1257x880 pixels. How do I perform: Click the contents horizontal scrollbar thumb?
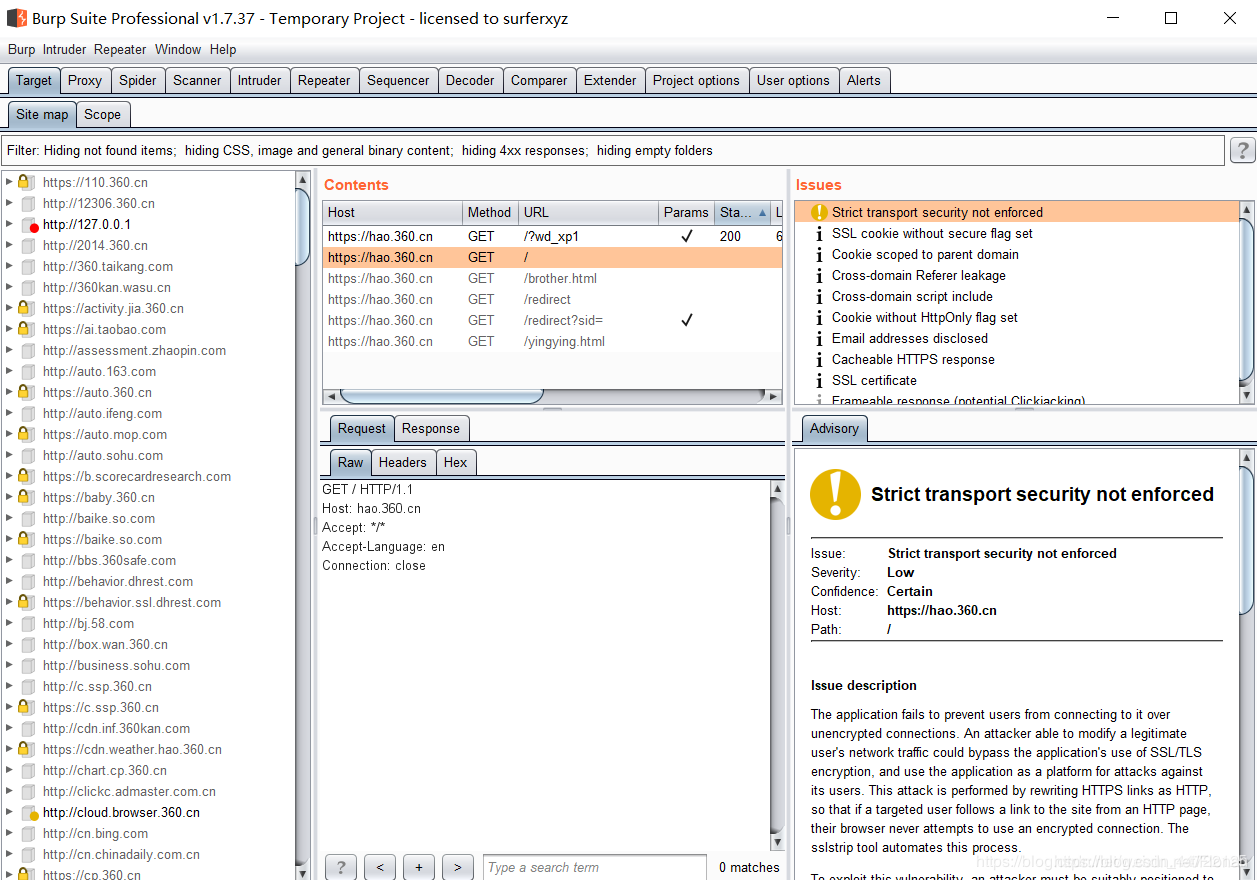(x=443, y=396)
